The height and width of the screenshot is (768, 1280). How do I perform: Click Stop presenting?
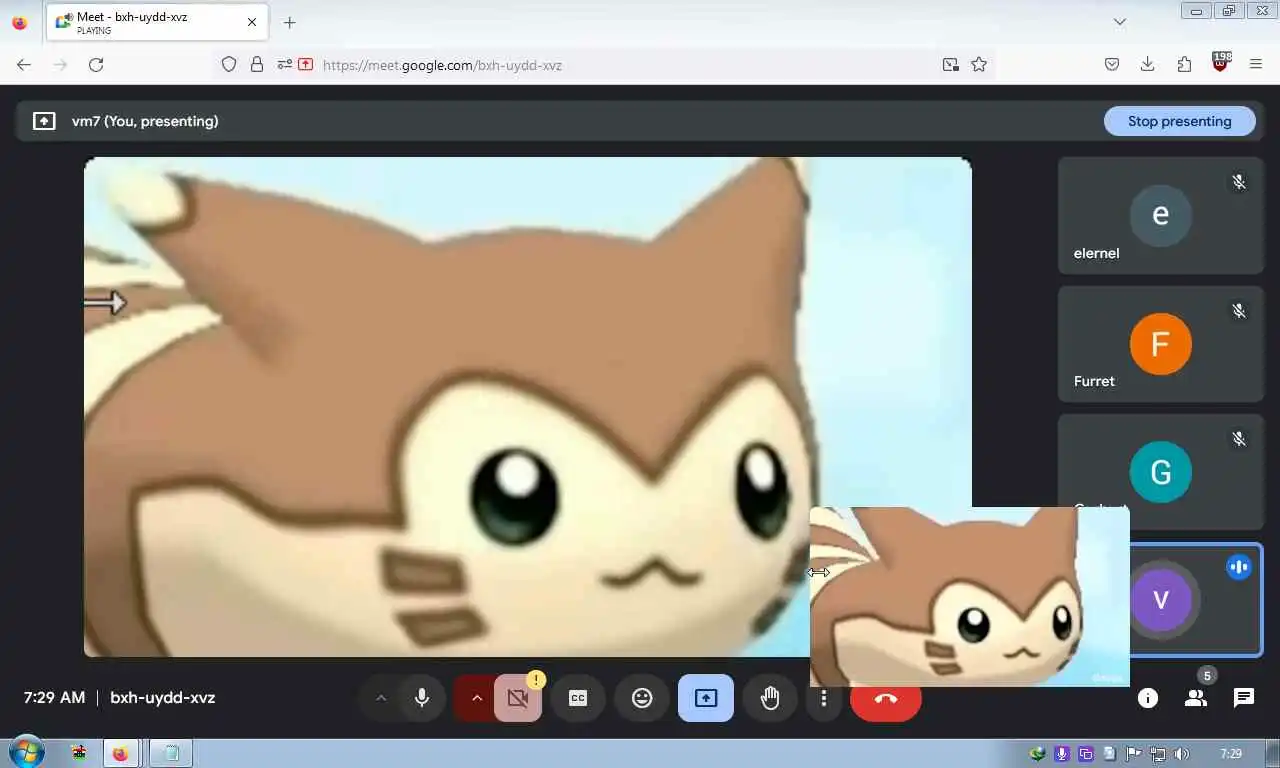(1180, 121)
